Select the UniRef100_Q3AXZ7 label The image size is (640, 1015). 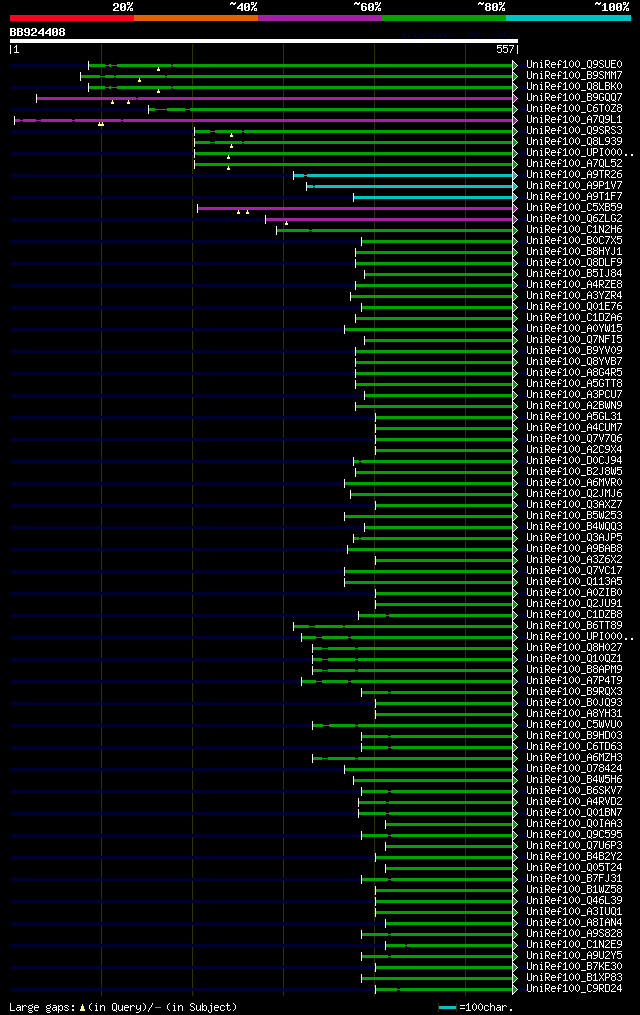[x=574, y=505]
